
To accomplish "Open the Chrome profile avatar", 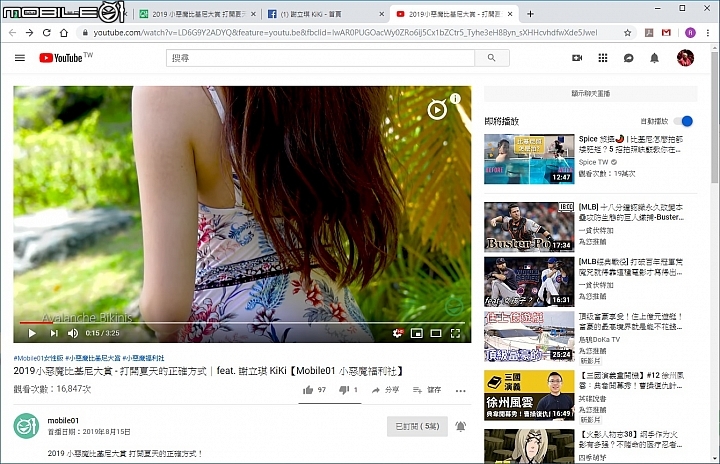I will point(690,33).
